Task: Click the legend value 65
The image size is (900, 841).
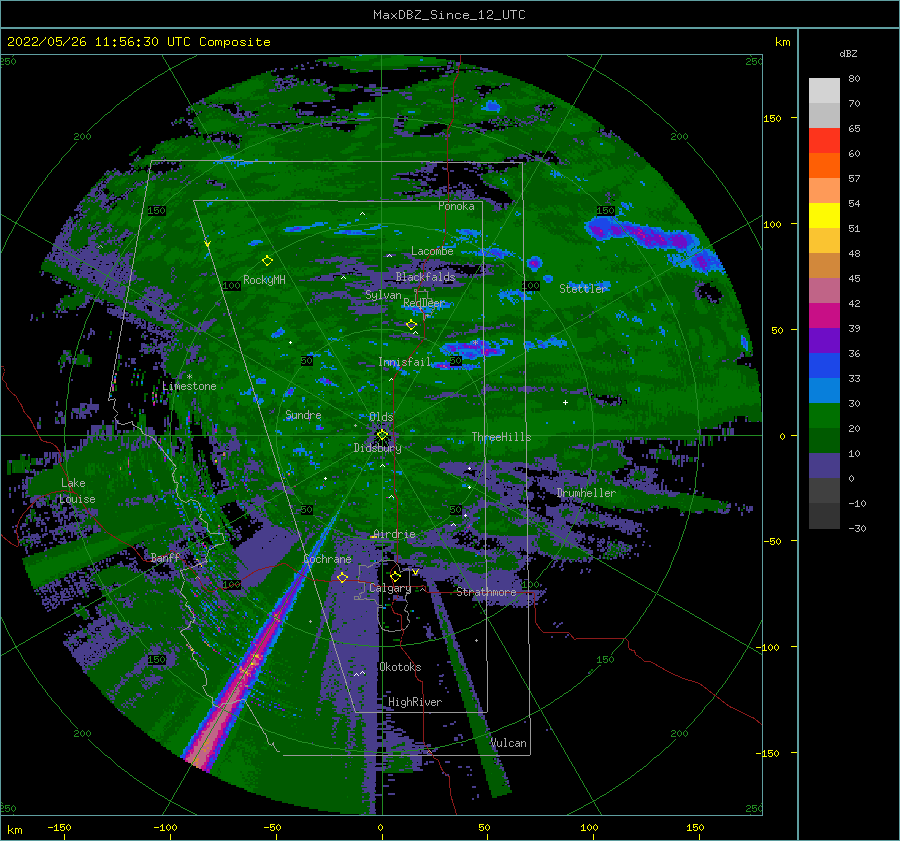Action: pos(854,129)
